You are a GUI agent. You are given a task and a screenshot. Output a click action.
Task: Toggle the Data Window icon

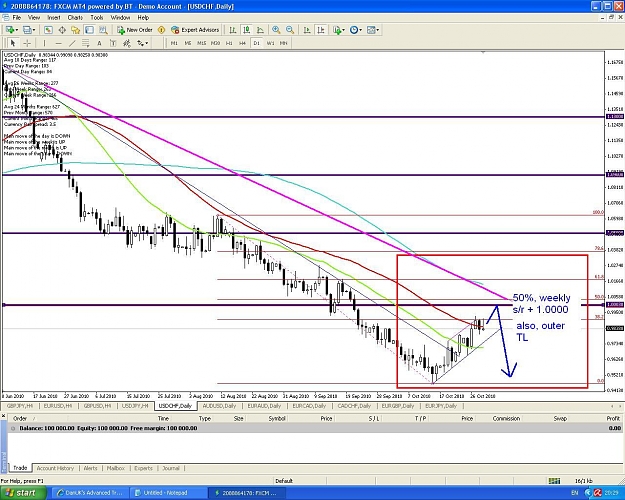pos(62,30)
